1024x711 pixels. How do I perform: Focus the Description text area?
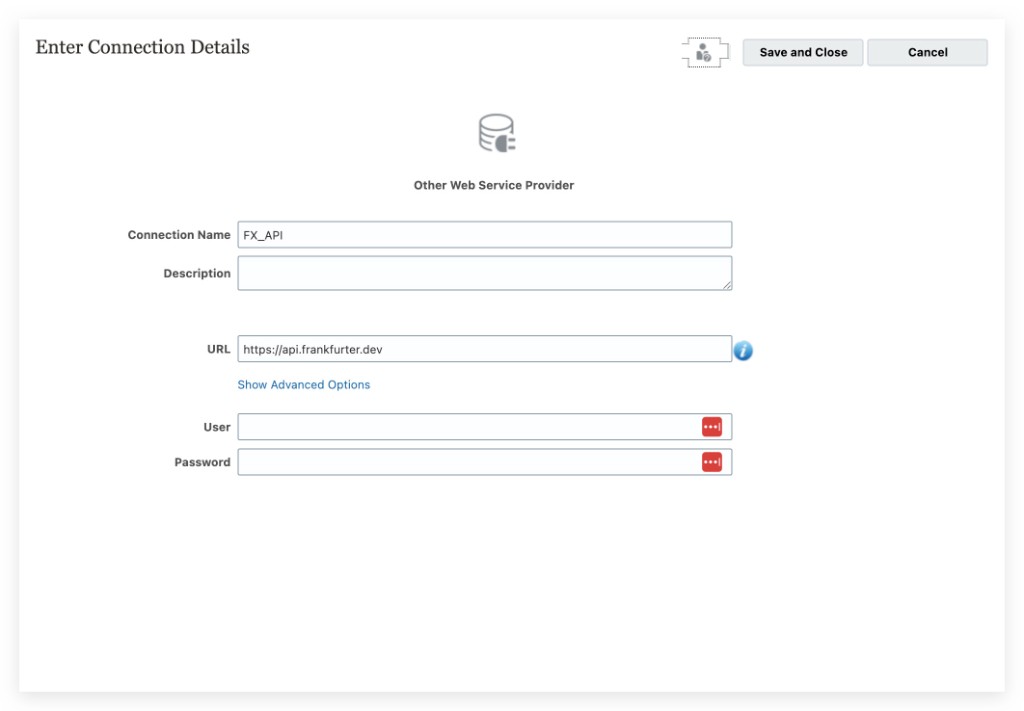click(485, 273)
